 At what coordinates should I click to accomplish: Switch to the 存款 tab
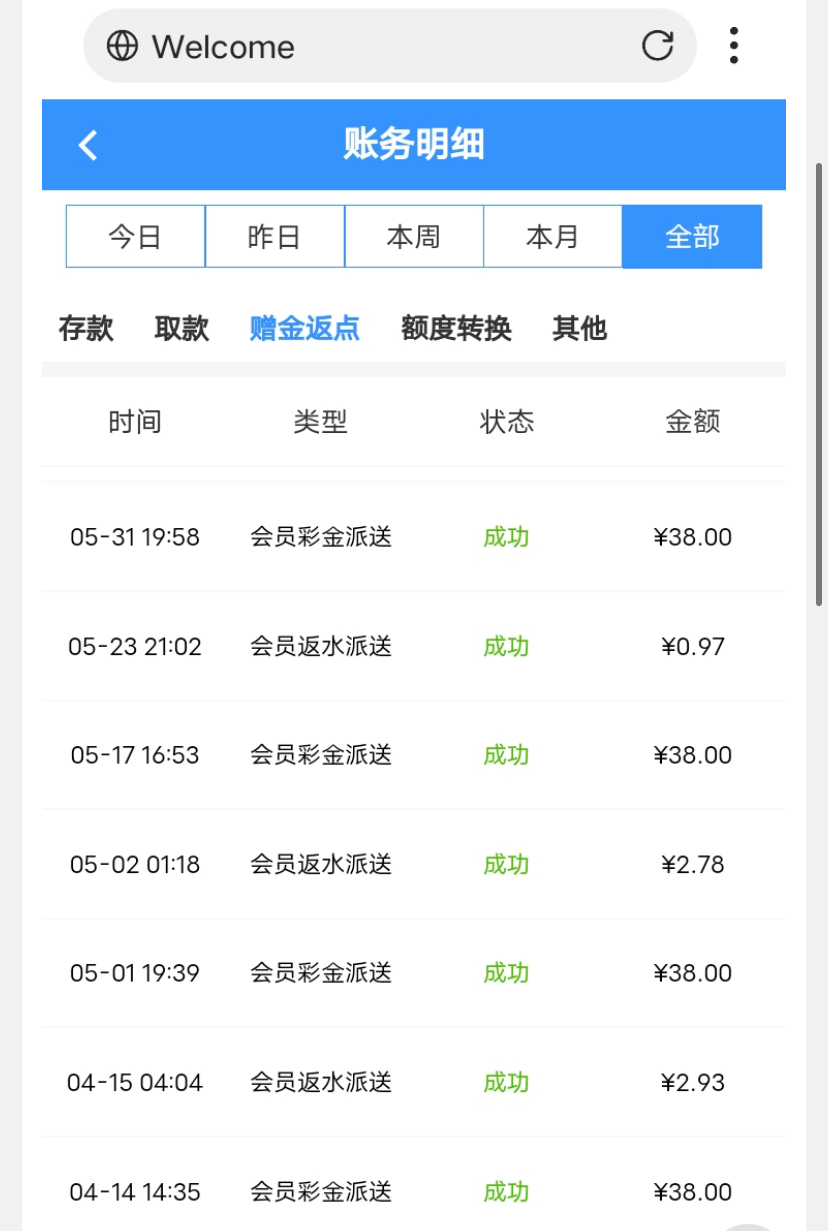tap(86, 328)
